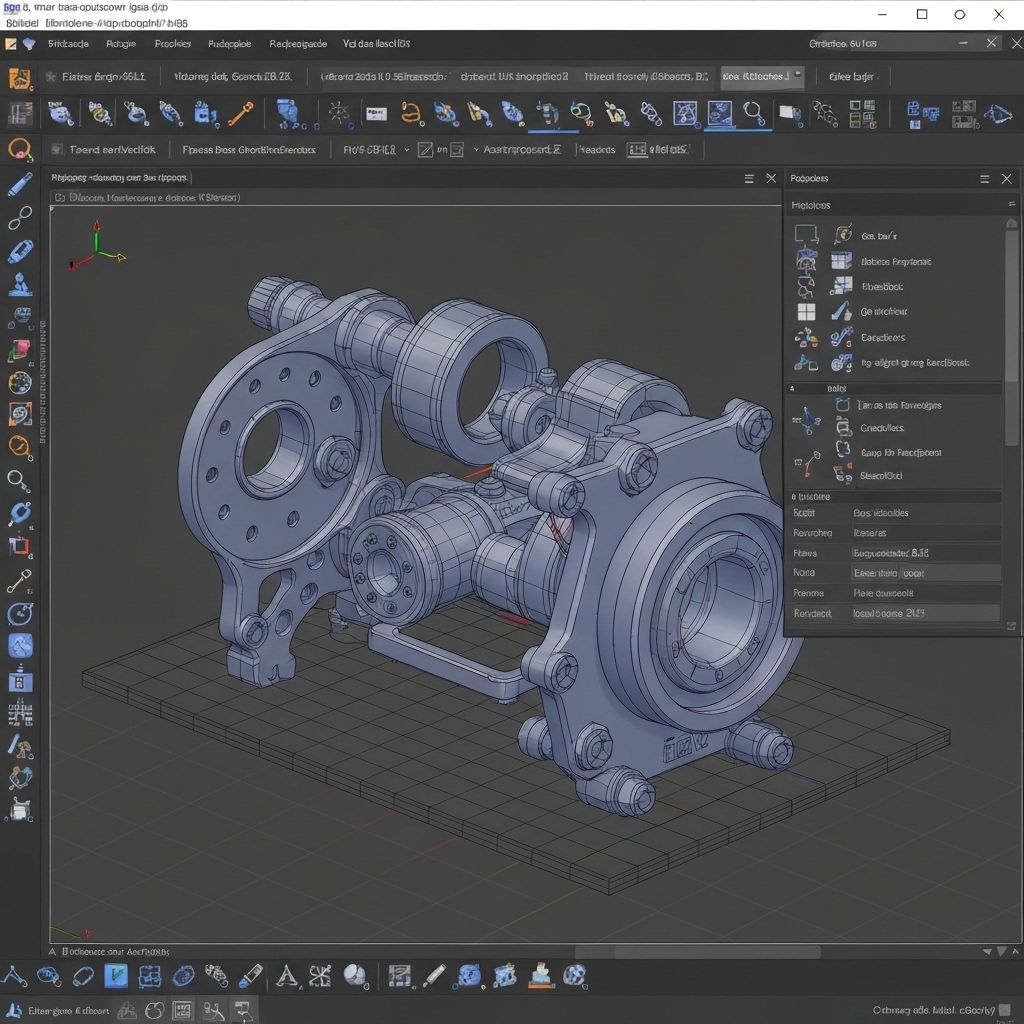This screenshot has height=1024, width=1024.
Task: Select the pencil sketch tool in the left toolbar
Action: point(21,184)
